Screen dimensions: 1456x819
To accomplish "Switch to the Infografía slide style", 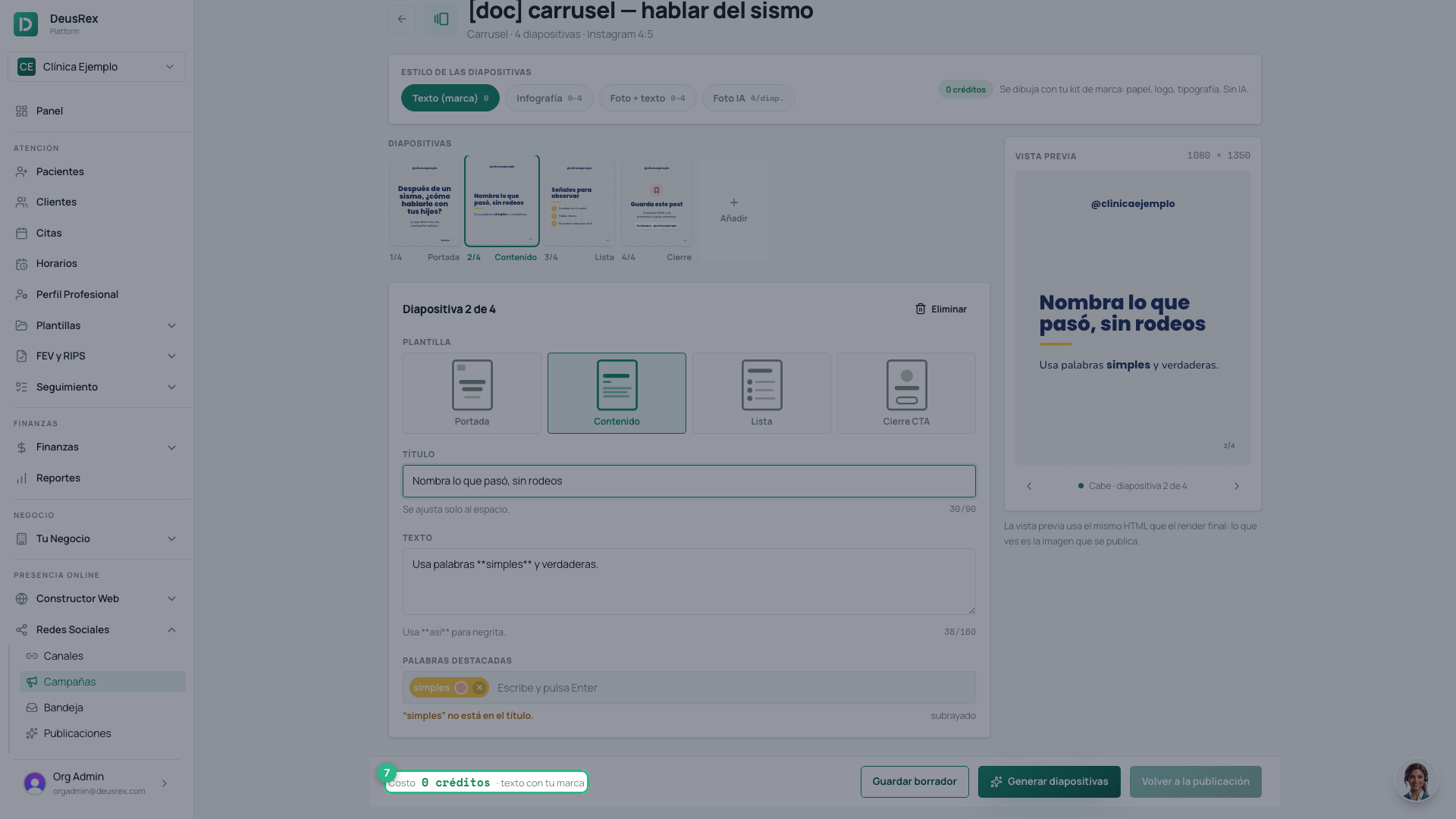I will coord(549,98).
